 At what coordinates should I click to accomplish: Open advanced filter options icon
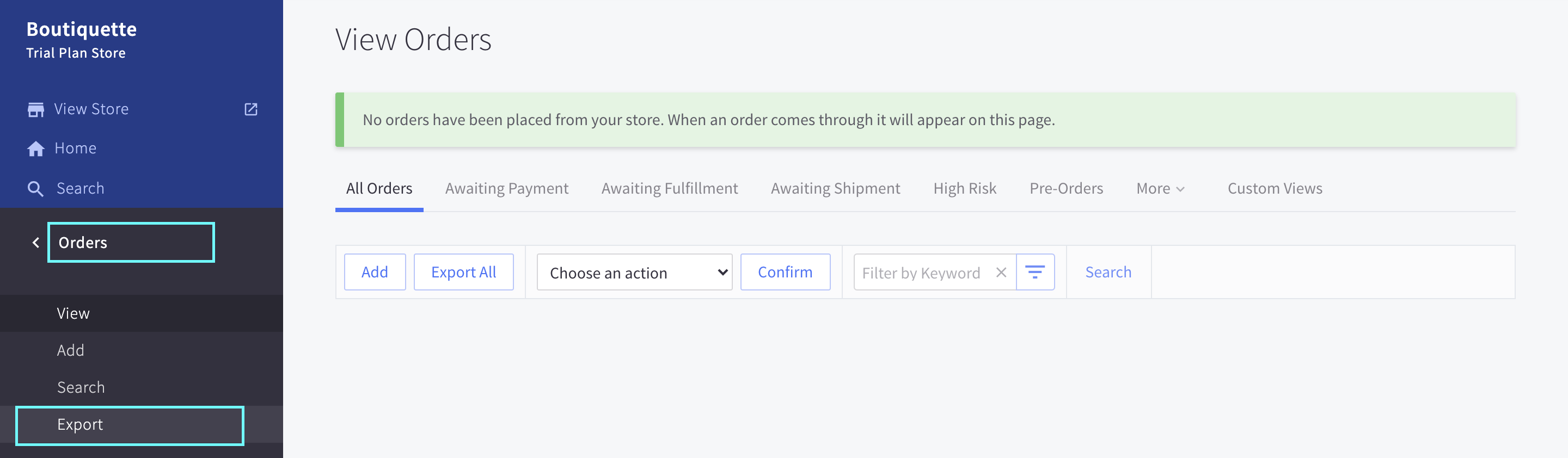tap(1035, 273)
